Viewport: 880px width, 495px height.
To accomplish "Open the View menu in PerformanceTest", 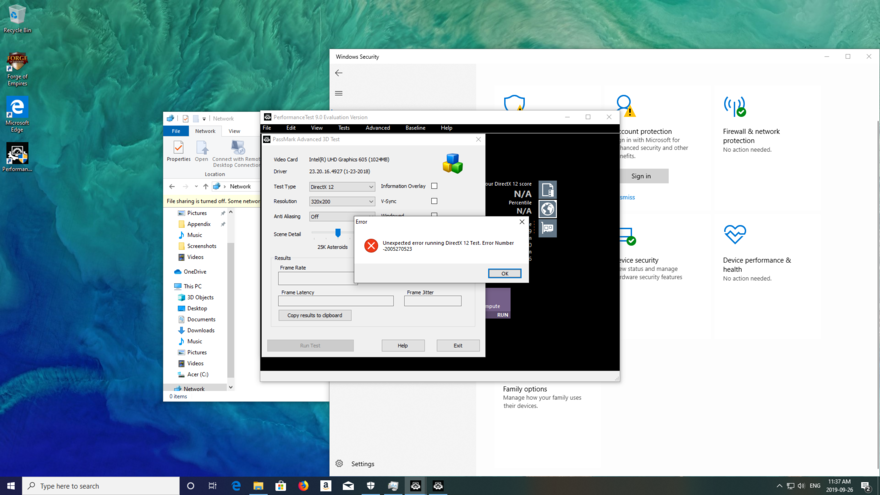I will [317, 128].
